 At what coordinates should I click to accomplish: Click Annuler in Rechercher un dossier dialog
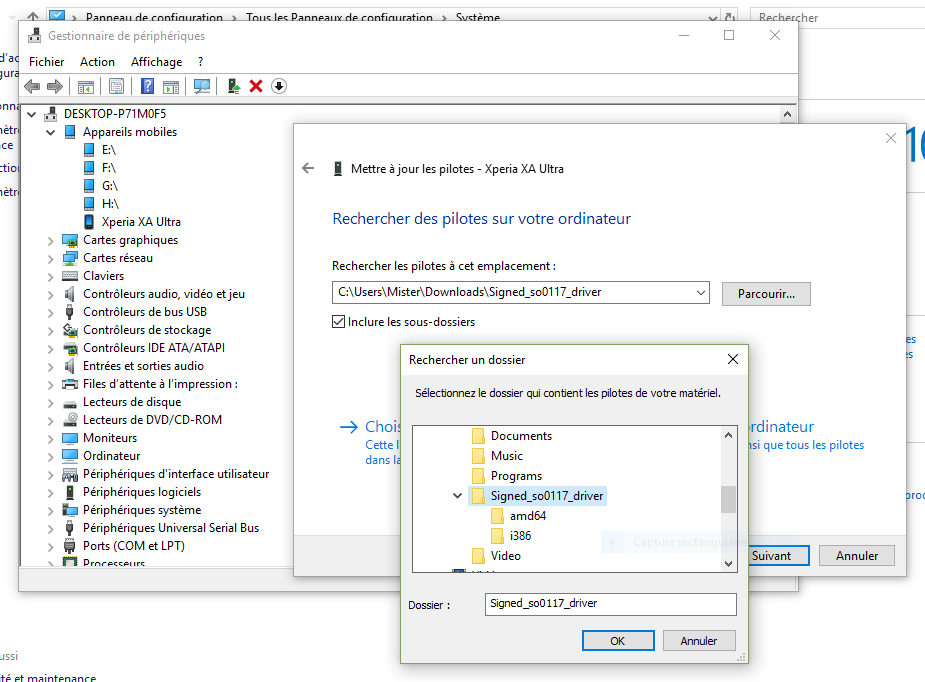click(x=699, y=641)
